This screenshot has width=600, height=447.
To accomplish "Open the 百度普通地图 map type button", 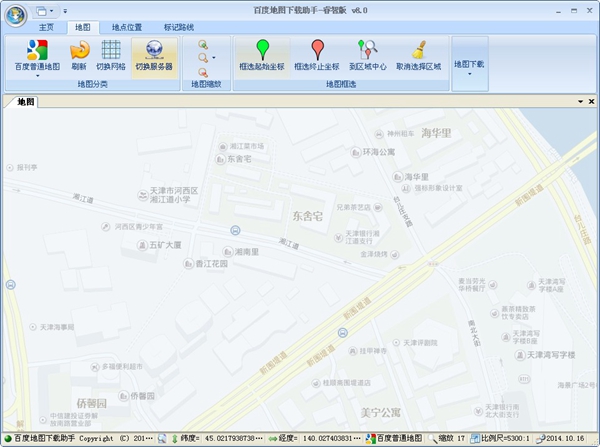I will [x=36, y=55].
